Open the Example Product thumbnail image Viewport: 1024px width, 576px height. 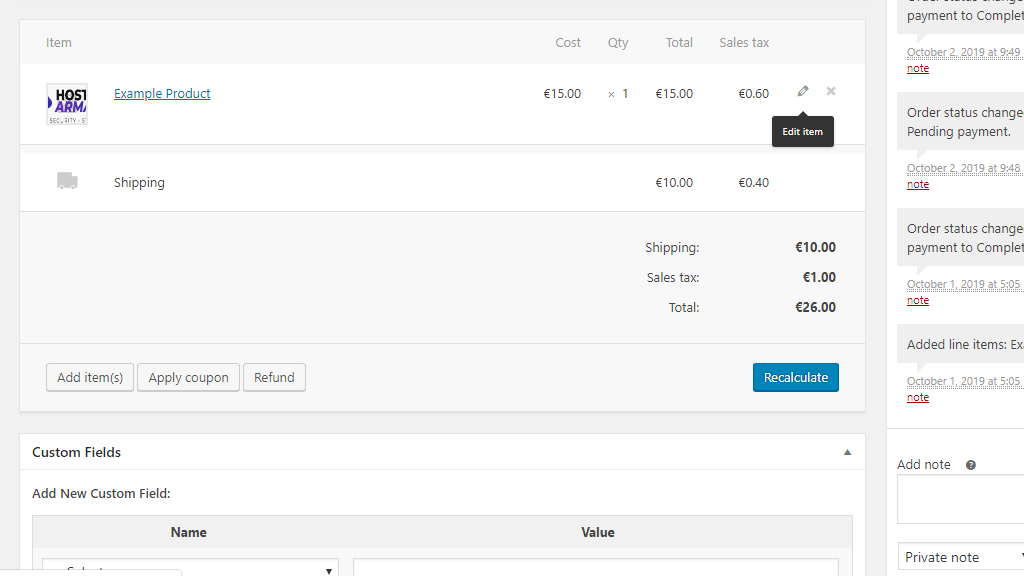tap(67, 104)
